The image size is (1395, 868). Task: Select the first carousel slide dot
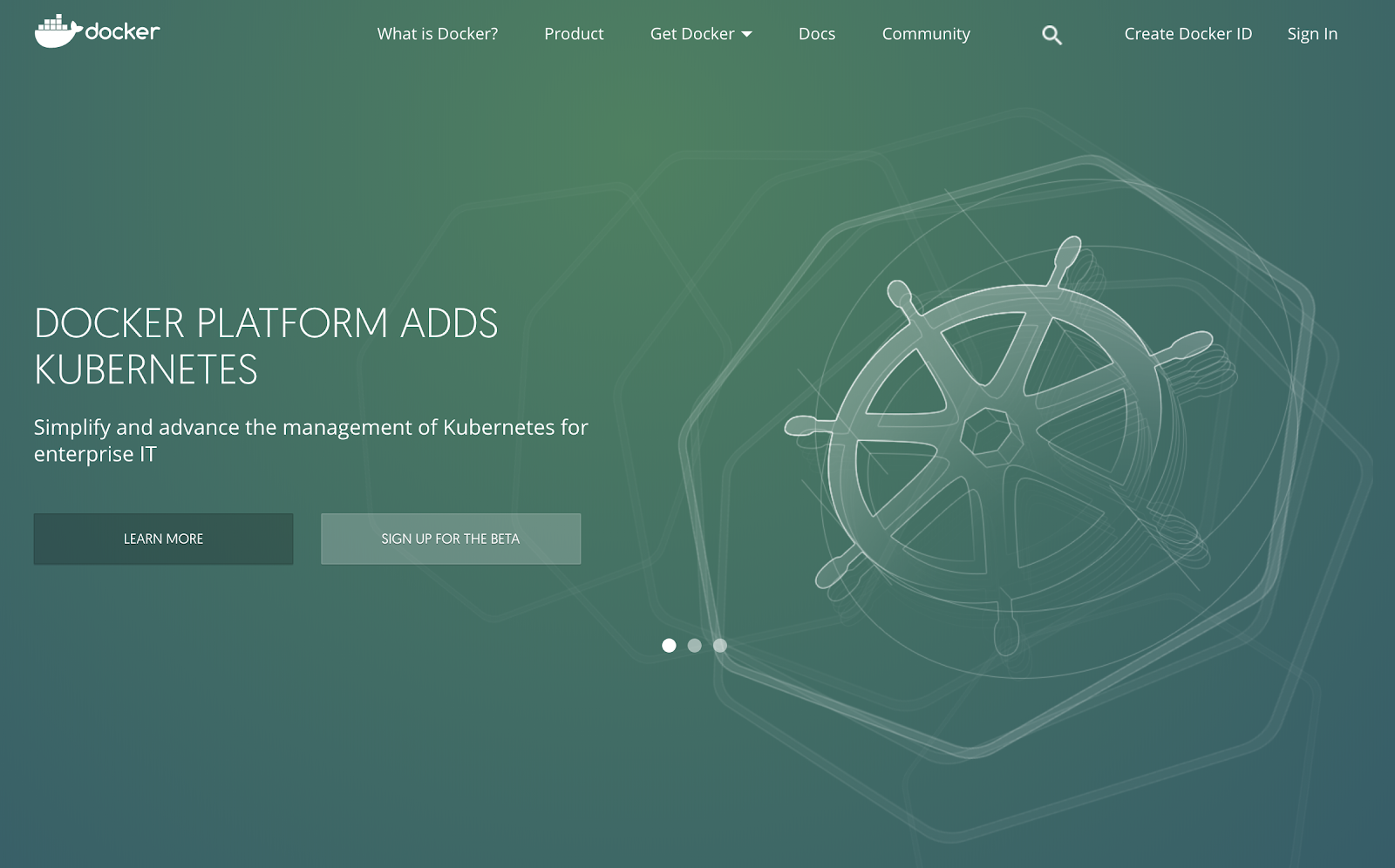pyautogui.click(x=669, y=646)
